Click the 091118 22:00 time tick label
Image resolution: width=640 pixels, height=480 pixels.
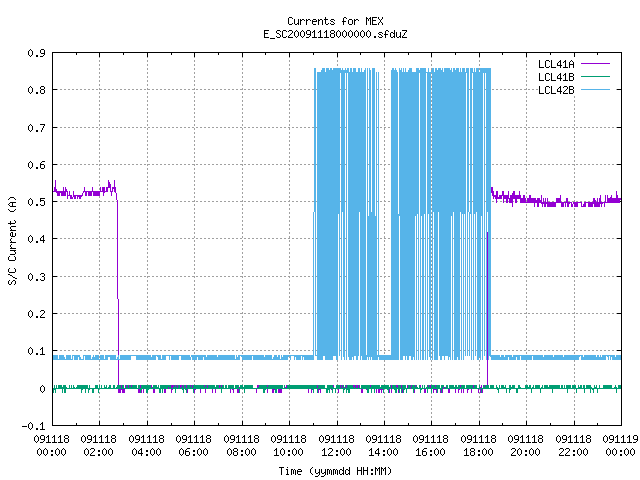point(573,446)
